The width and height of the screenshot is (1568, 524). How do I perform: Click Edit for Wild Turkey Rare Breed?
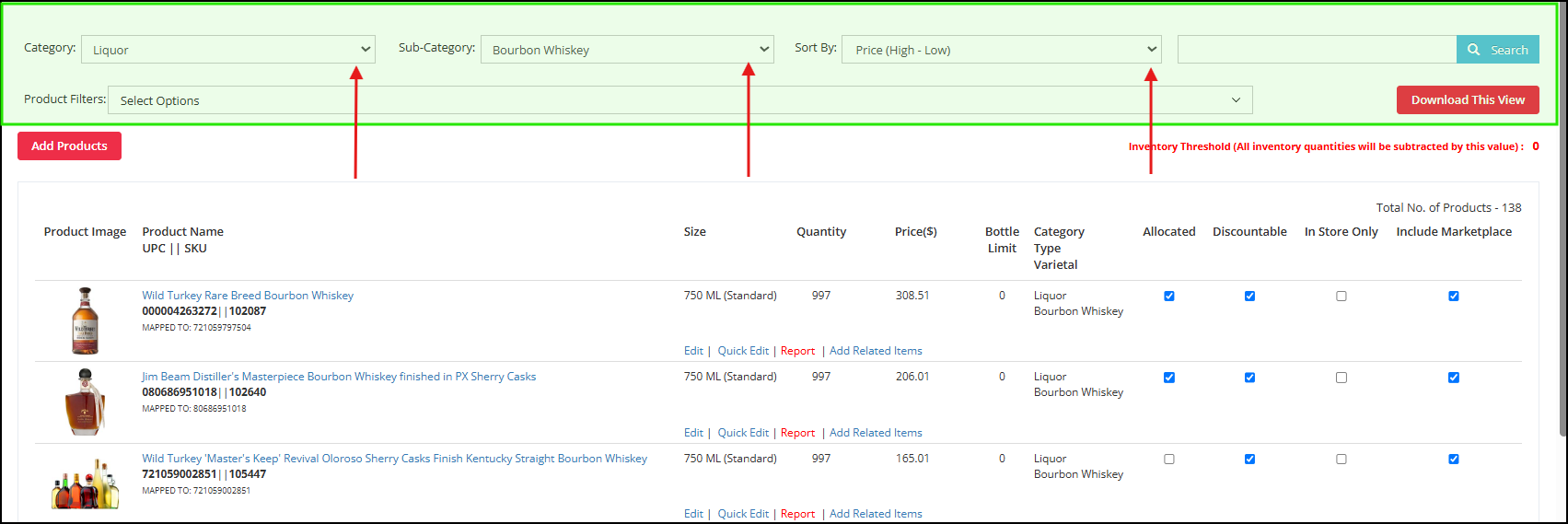pos(693,351)
